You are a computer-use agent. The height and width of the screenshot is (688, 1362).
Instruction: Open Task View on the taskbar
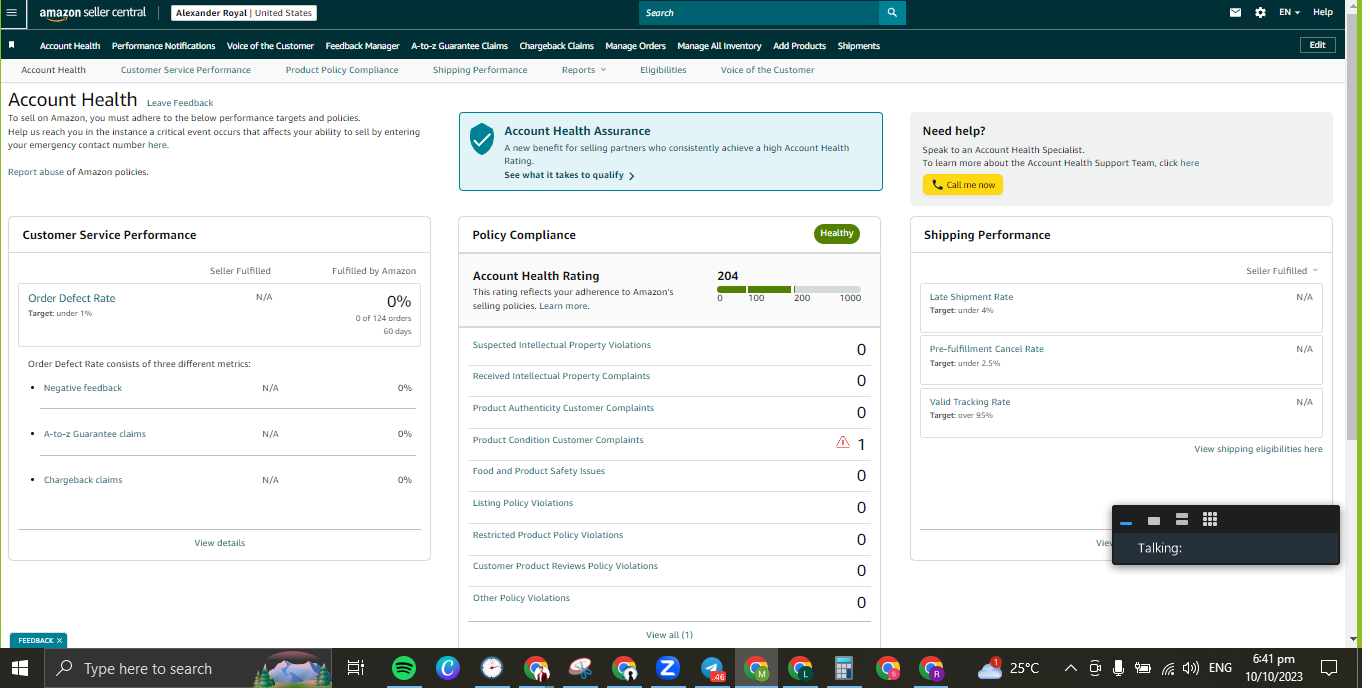(x=355, y=668)
